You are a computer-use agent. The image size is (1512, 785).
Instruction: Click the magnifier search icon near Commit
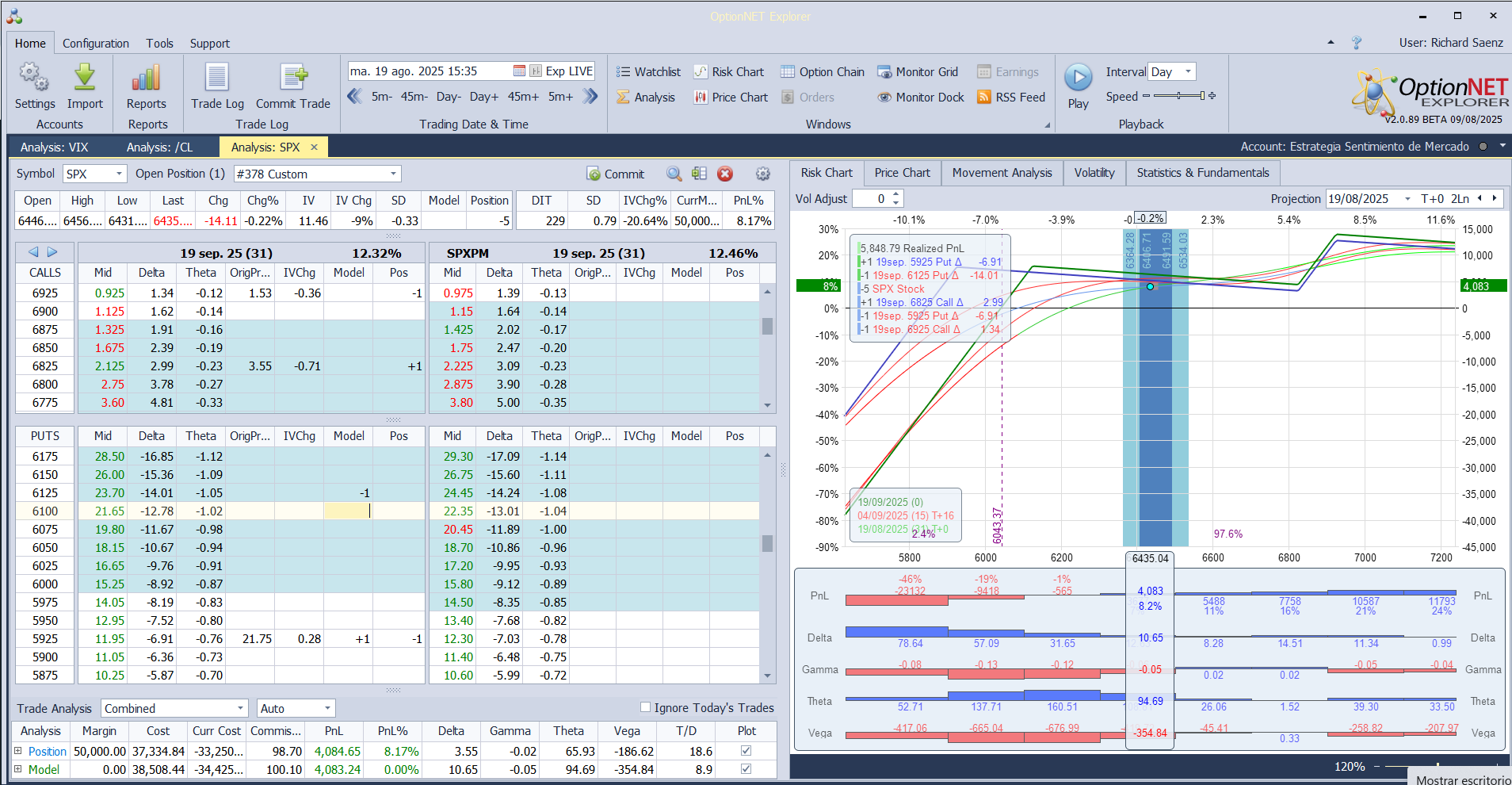pyautogui.click(x=674, y=174)
